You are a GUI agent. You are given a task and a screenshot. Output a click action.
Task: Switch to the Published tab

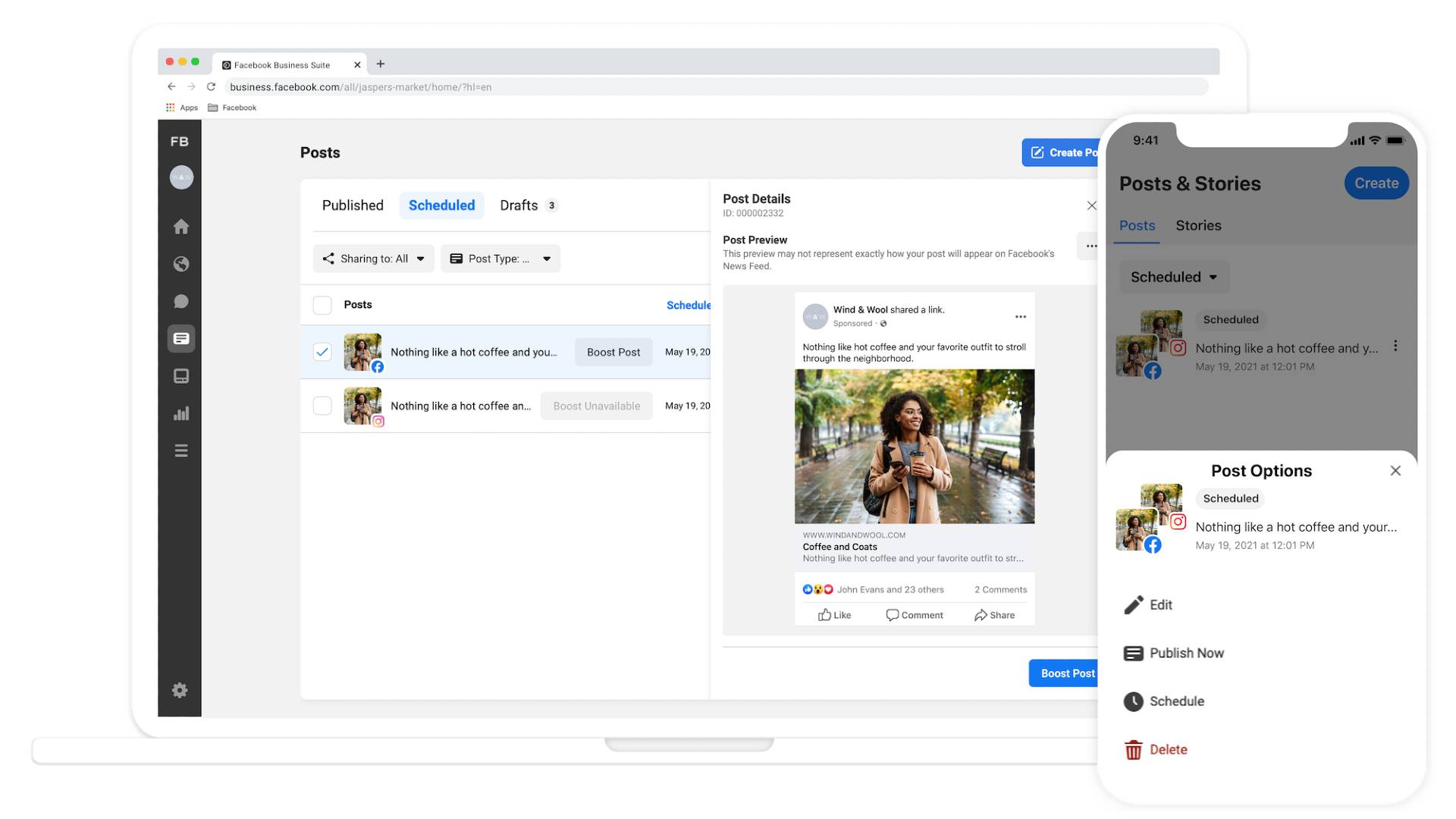tap(353, 206)
